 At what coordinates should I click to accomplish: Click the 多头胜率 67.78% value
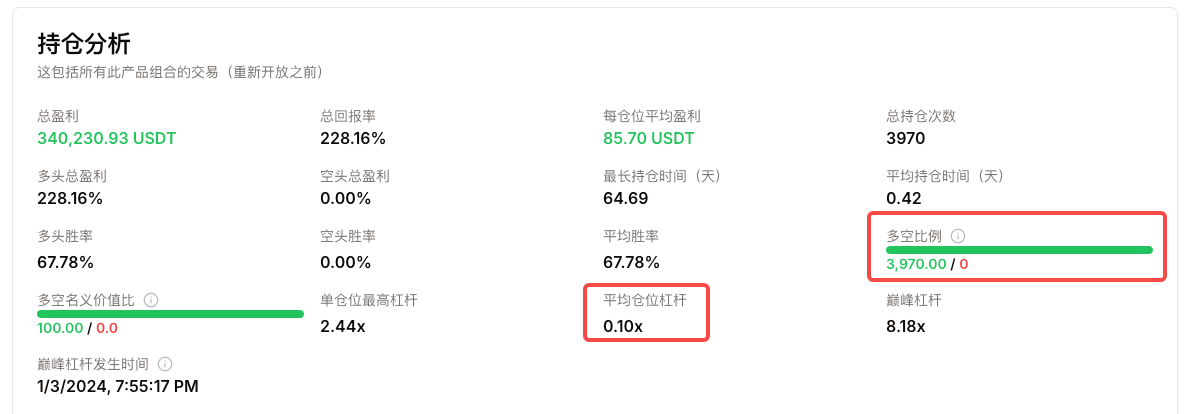coord(66,263)
